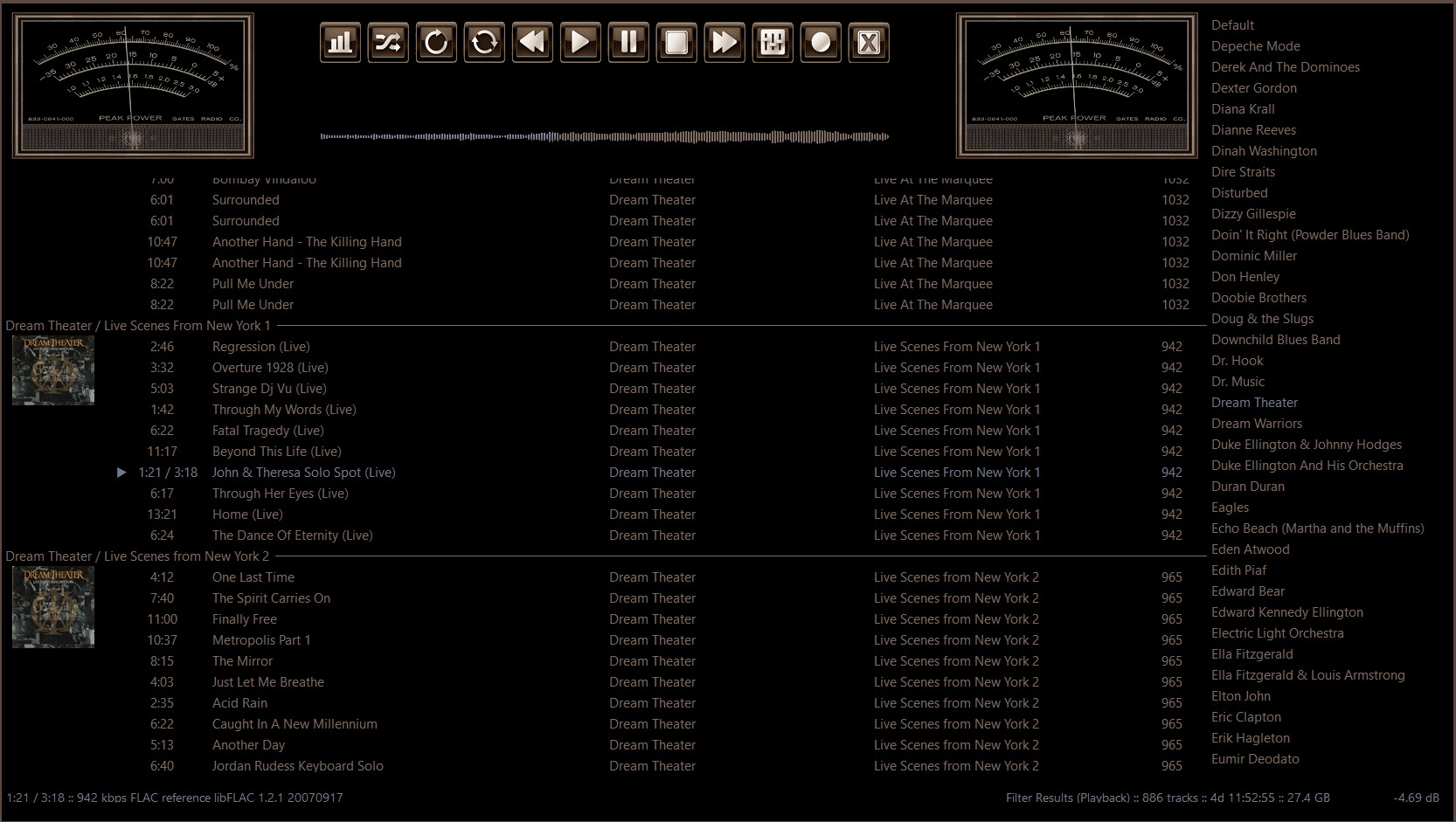
Task: Click the bar chart toolbar icon
Action: tap(340, 42)
